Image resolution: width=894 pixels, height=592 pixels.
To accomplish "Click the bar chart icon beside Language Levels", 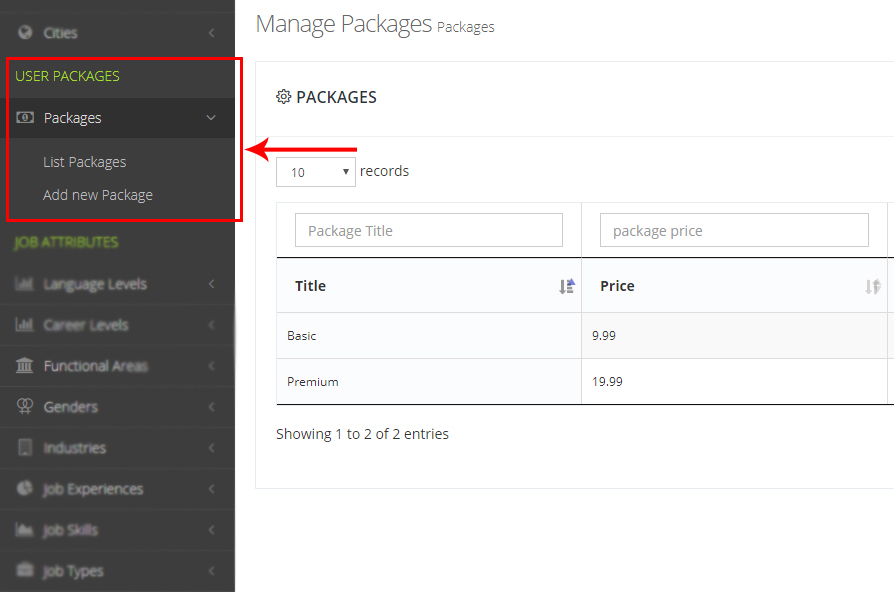I will coord(25,284).
